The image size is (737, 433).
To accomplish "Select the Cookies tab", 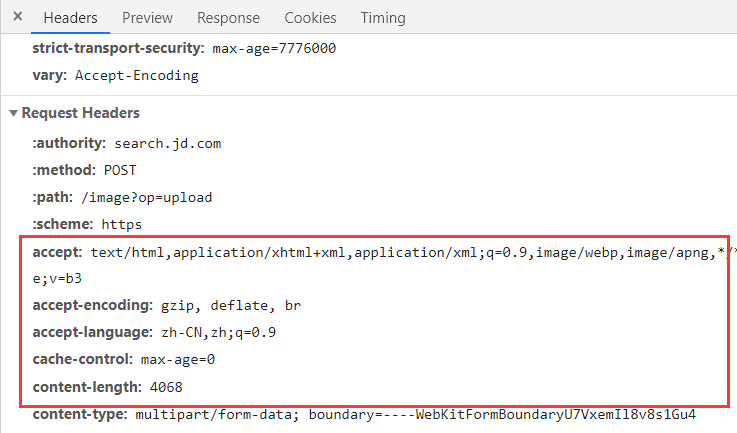I will (x=310, y=18).
